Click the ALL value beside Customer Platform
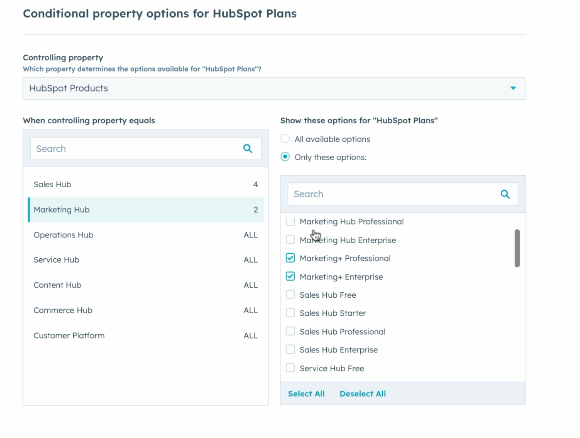This screenshot has height=438, width=580. click(251, 336)
